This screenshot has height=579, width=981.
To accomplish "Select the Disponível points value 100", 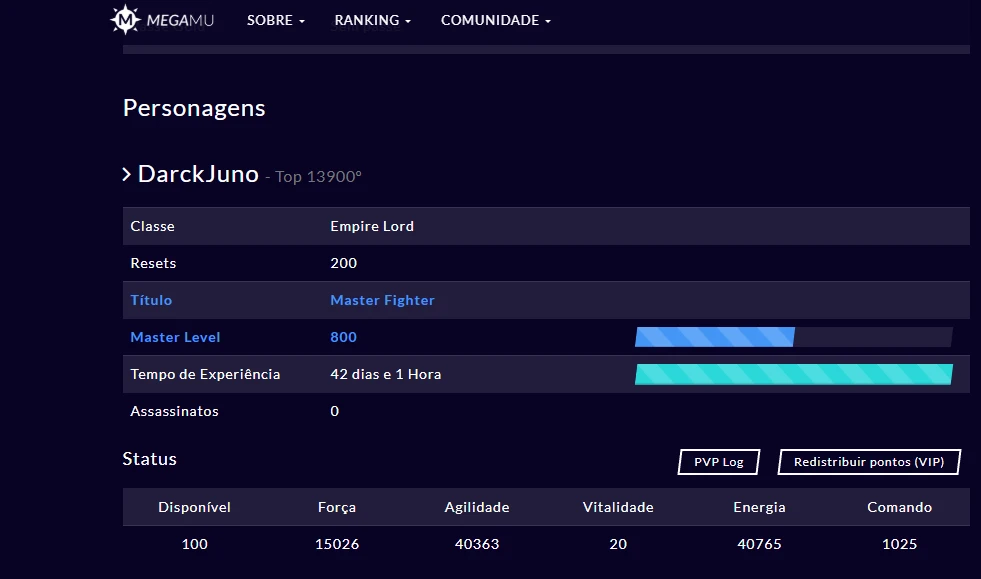I will pyautogui.click(x=195, y=544).
